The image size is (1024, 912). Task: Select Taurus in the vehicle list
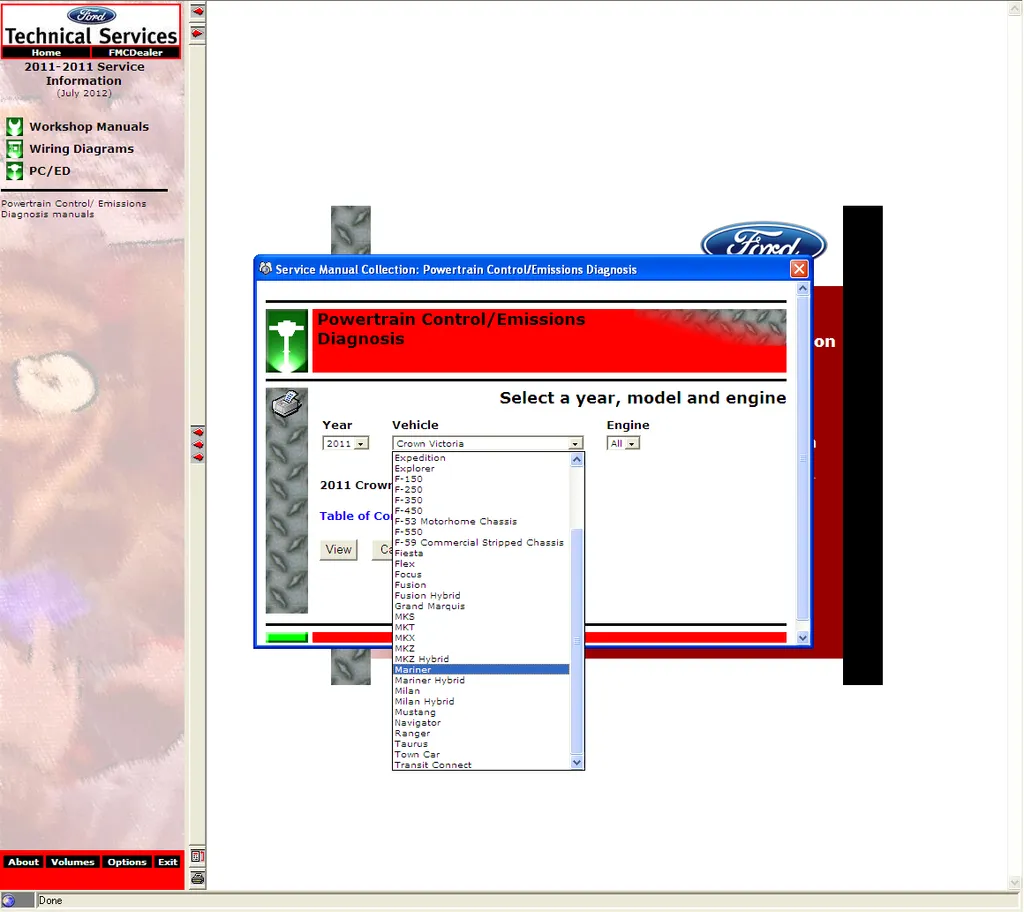click(481, 743)
